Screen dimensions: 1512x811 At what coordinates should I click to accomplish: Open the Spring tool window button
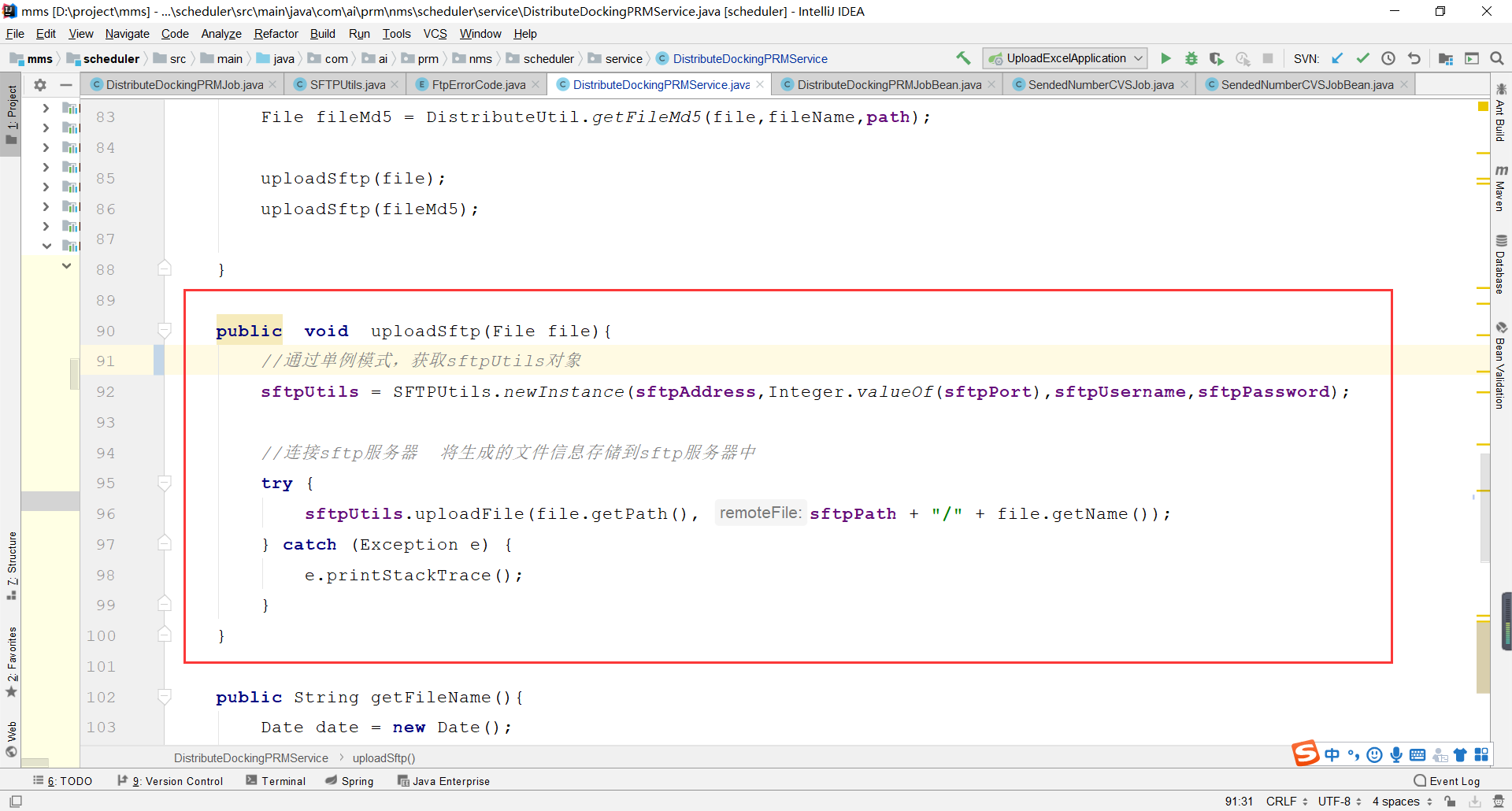350,781
